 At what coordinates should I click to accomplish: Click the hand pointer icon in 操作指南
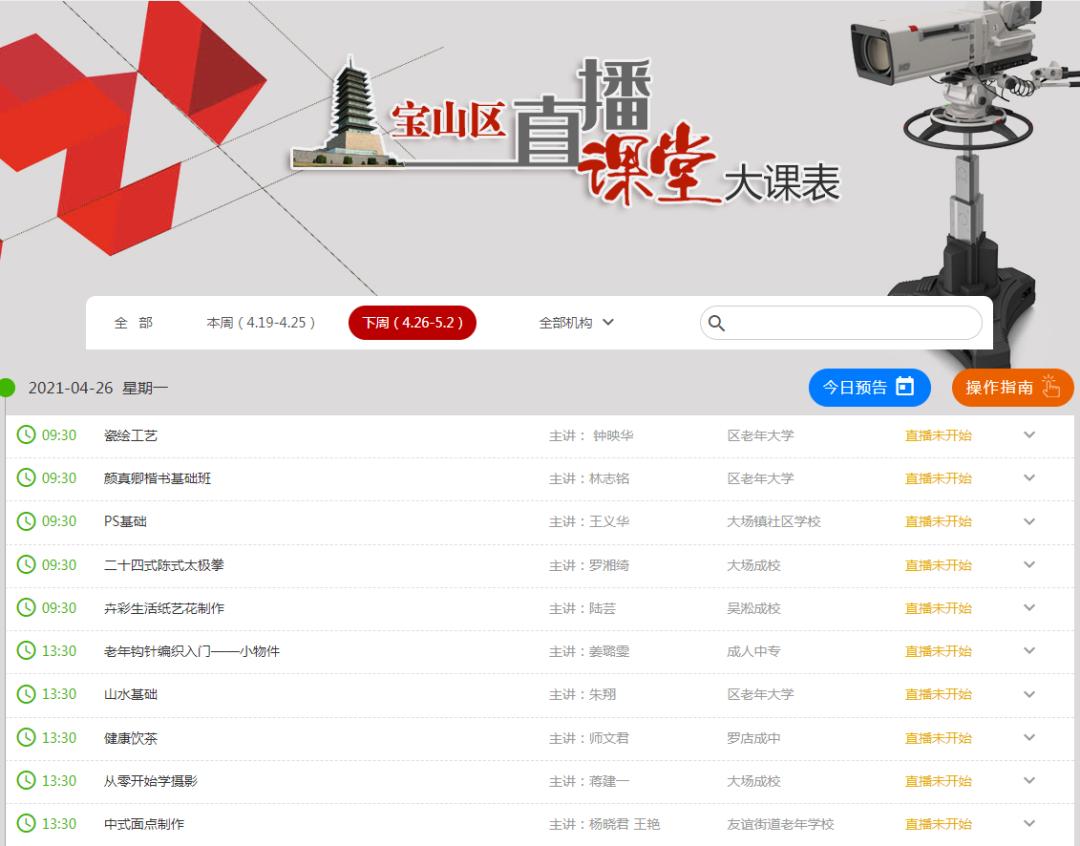coord(1050,386)
